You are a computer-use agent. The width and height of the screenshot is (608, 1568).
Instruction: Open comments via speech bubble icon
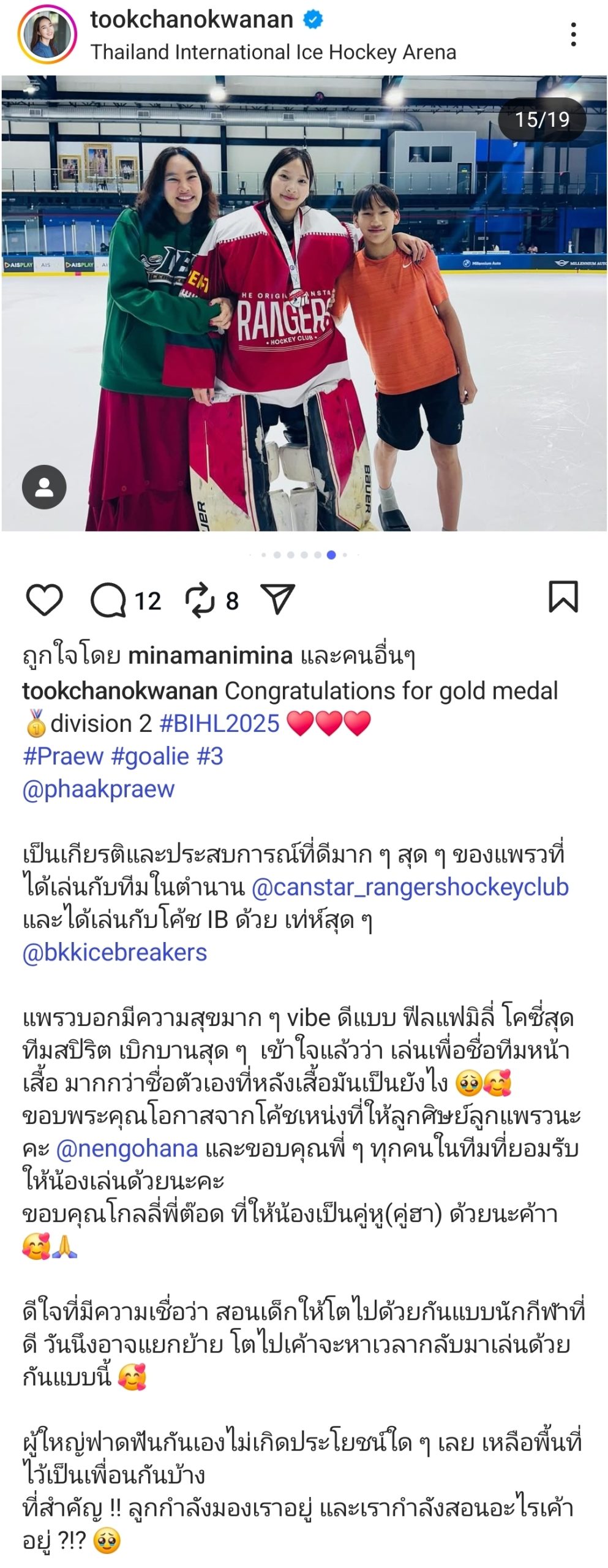[x=107, y=600]
